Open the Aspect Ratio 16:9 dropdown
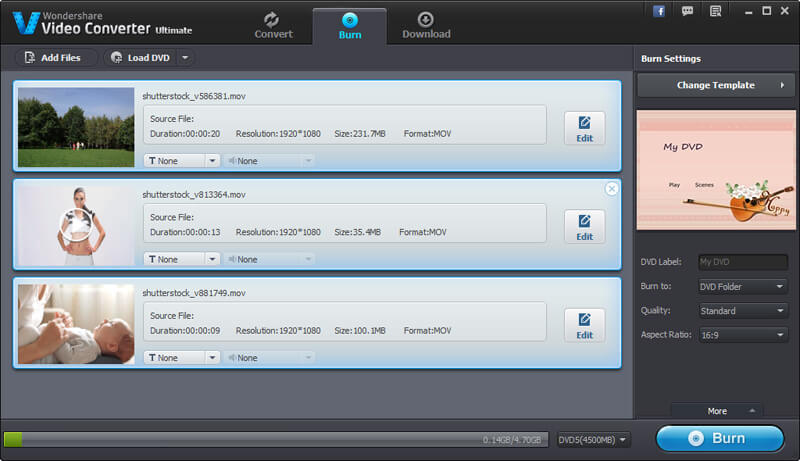 [743, 335]
